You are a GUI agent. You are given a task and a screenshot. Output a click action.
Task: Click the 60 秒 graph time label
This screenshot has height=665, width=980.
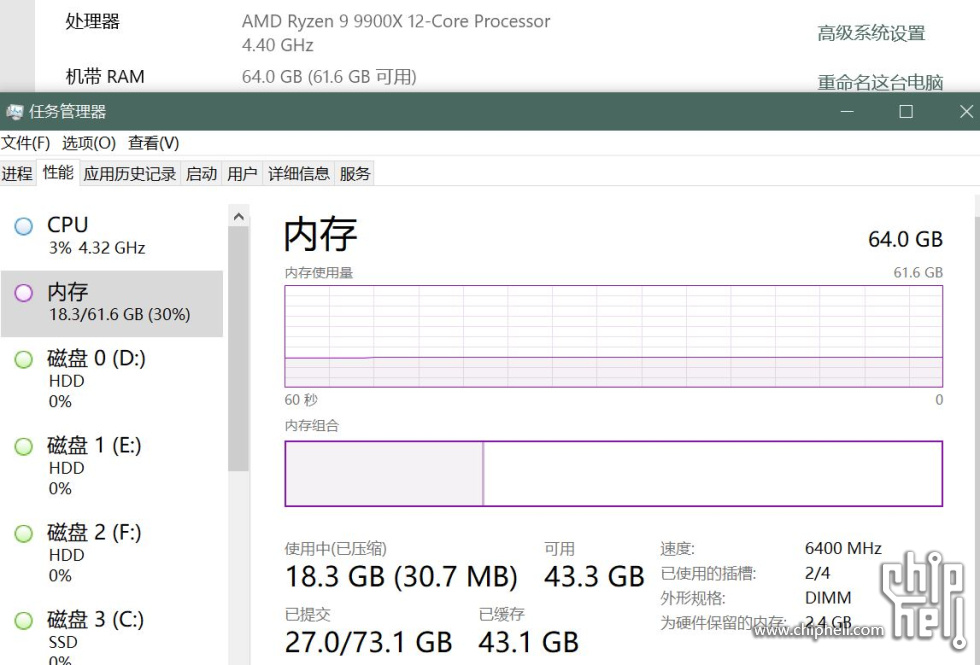(301, 400)
